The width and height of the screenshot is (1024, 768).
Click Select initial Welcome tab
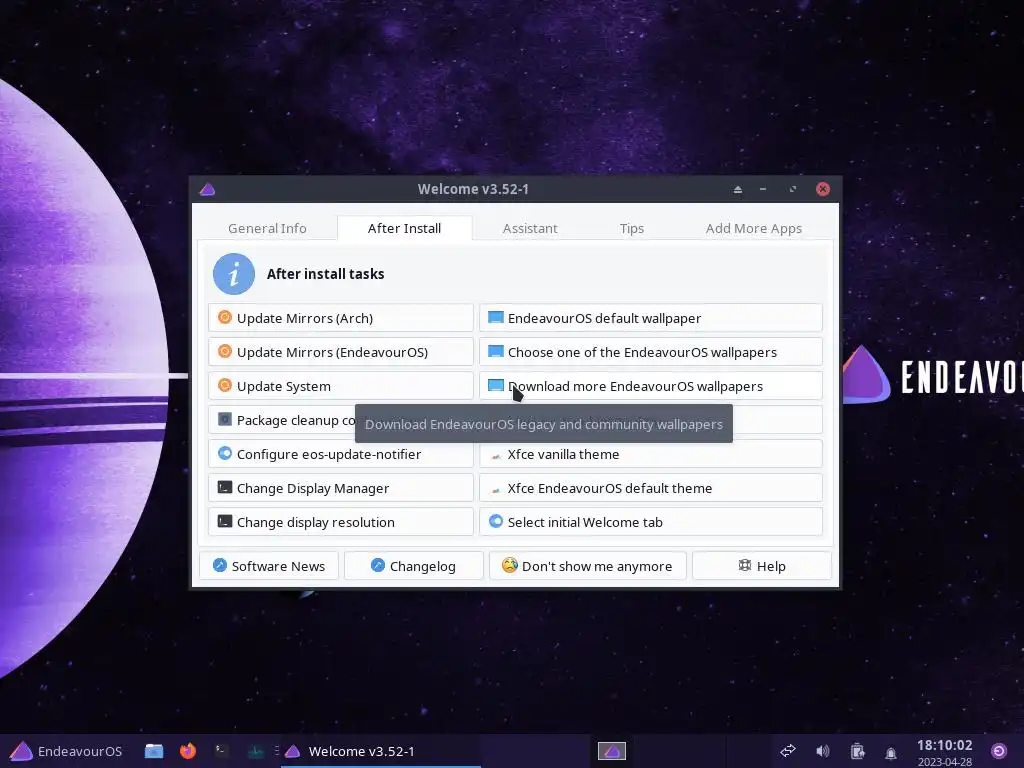coord(650,522)
